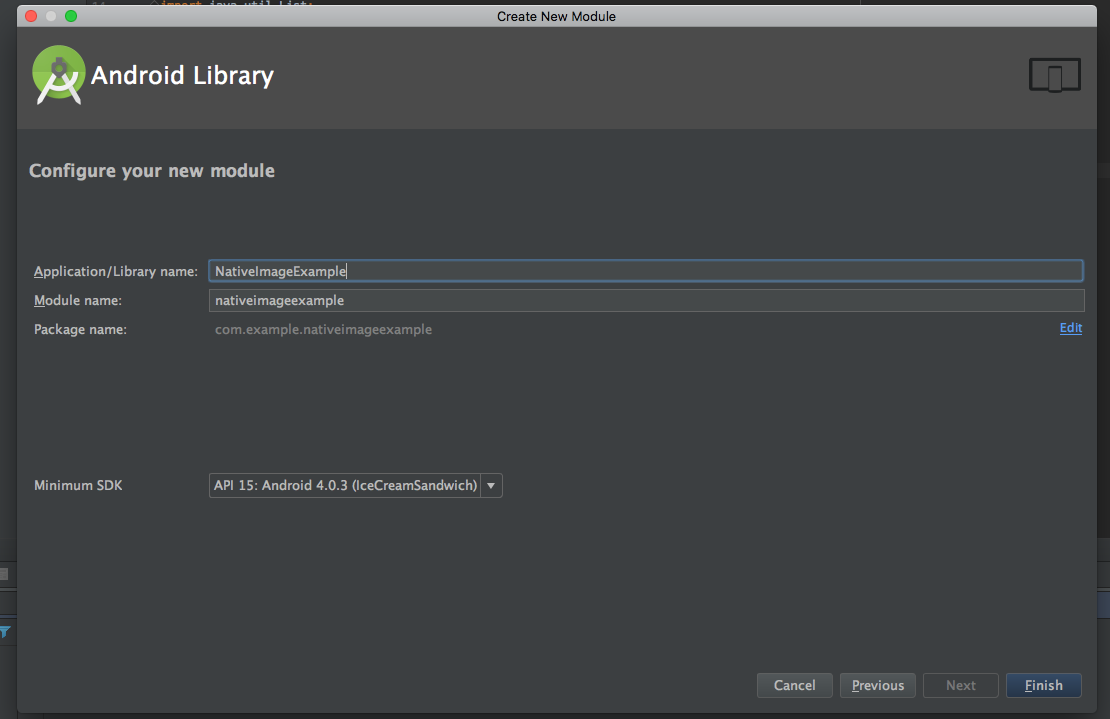
Task: Expand the API 15 Android 4.0.3 selector
Action: tap(350, 485)
